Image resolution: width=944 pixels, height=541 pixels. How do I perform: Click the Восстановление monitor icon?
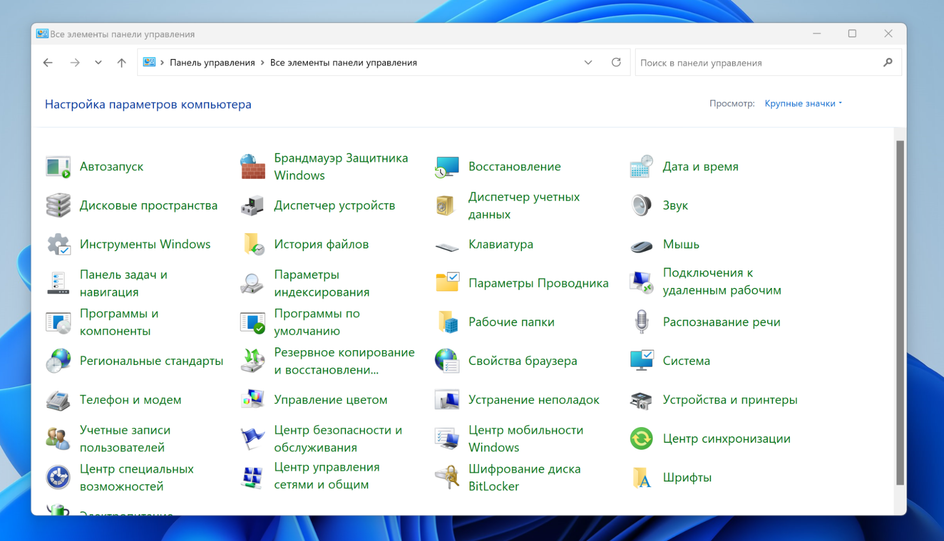point(447,167)
